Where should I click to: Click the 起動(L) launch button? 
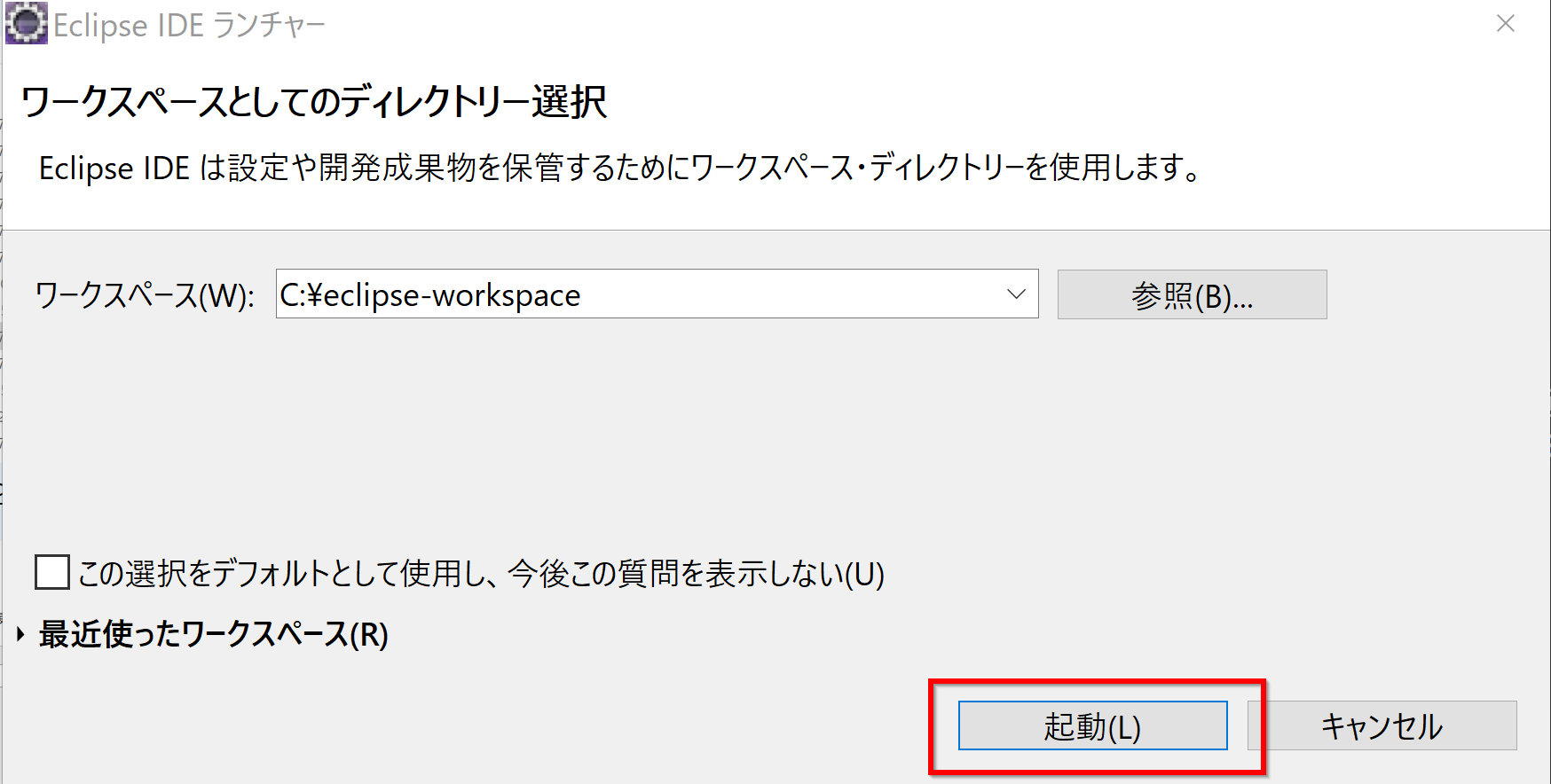(1092, 725)
